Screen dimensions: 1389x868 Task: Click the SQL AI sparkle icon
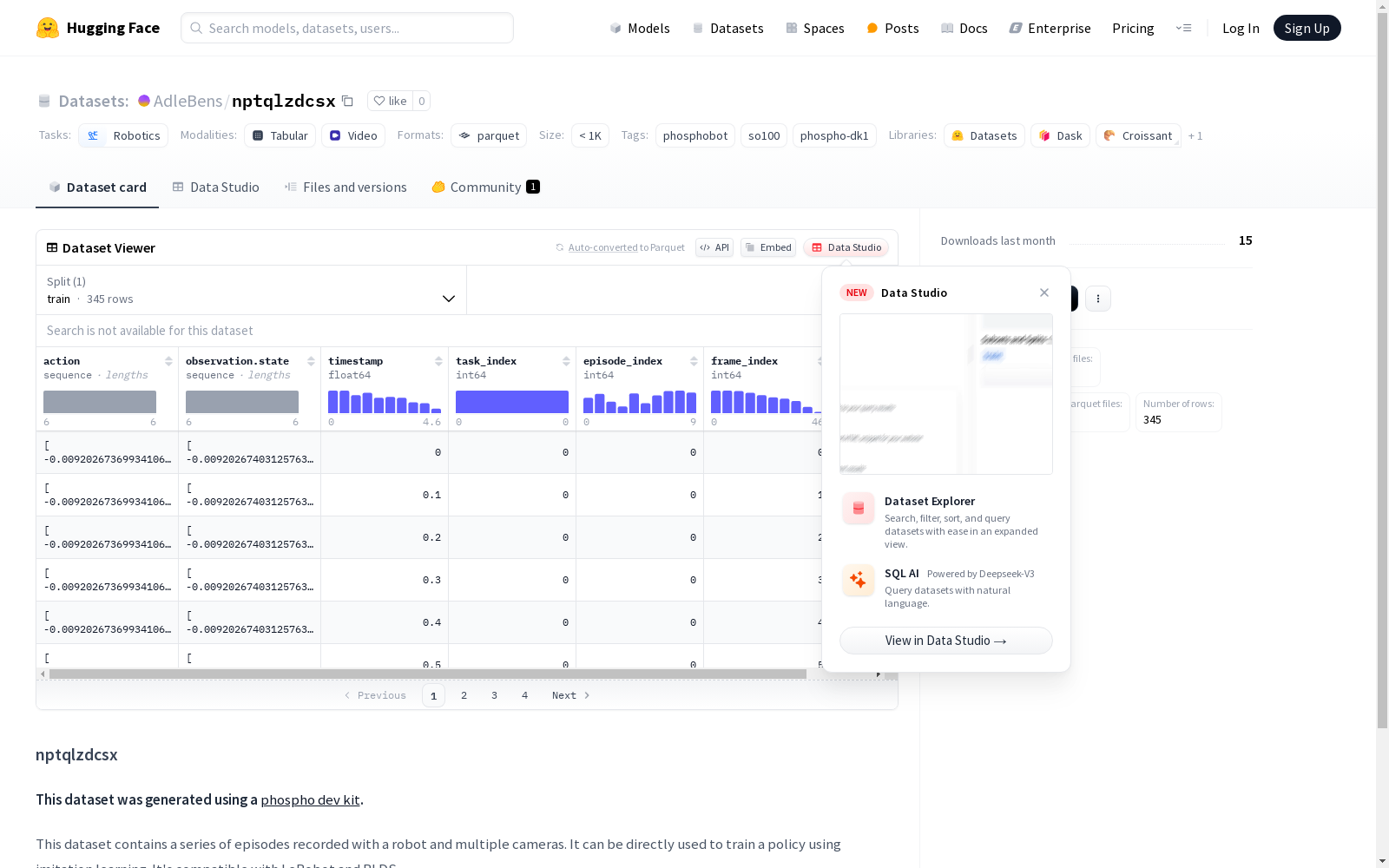pos(859,580)
